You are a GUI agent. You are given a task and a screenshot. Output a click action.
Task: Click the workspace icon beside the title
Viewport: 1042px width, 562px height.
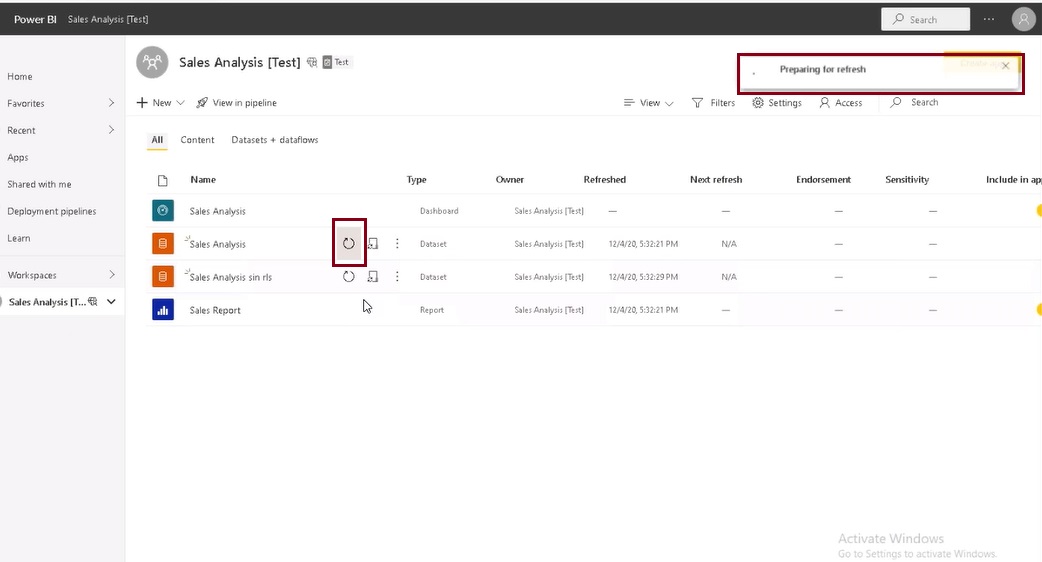tap(312, 62)
